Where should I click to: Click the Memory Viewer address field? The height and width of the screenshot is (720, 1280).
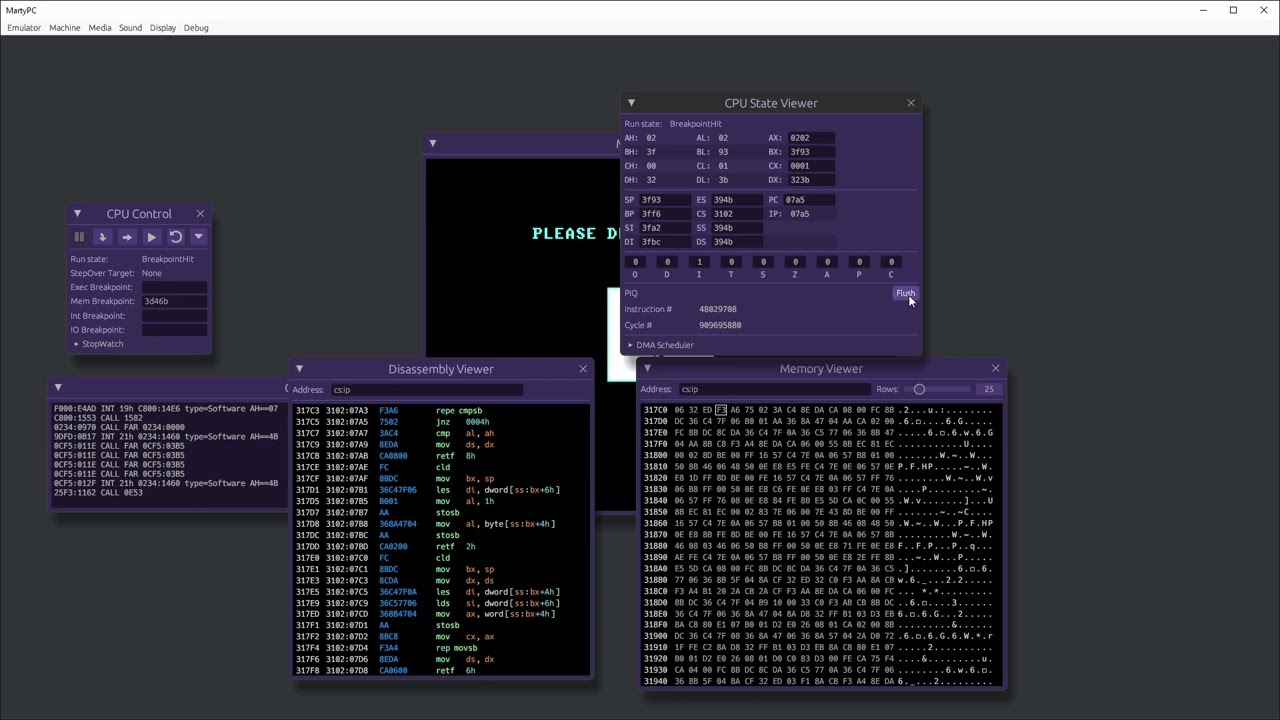click(x=773, y=389)
